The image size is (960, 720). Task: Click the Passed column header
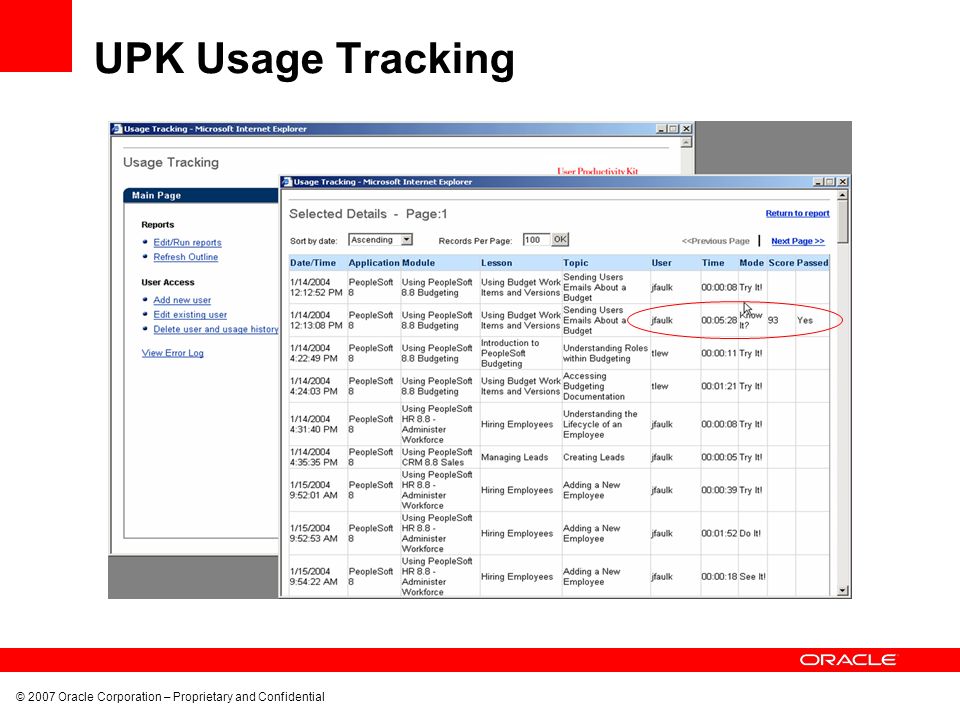(812, 263)
